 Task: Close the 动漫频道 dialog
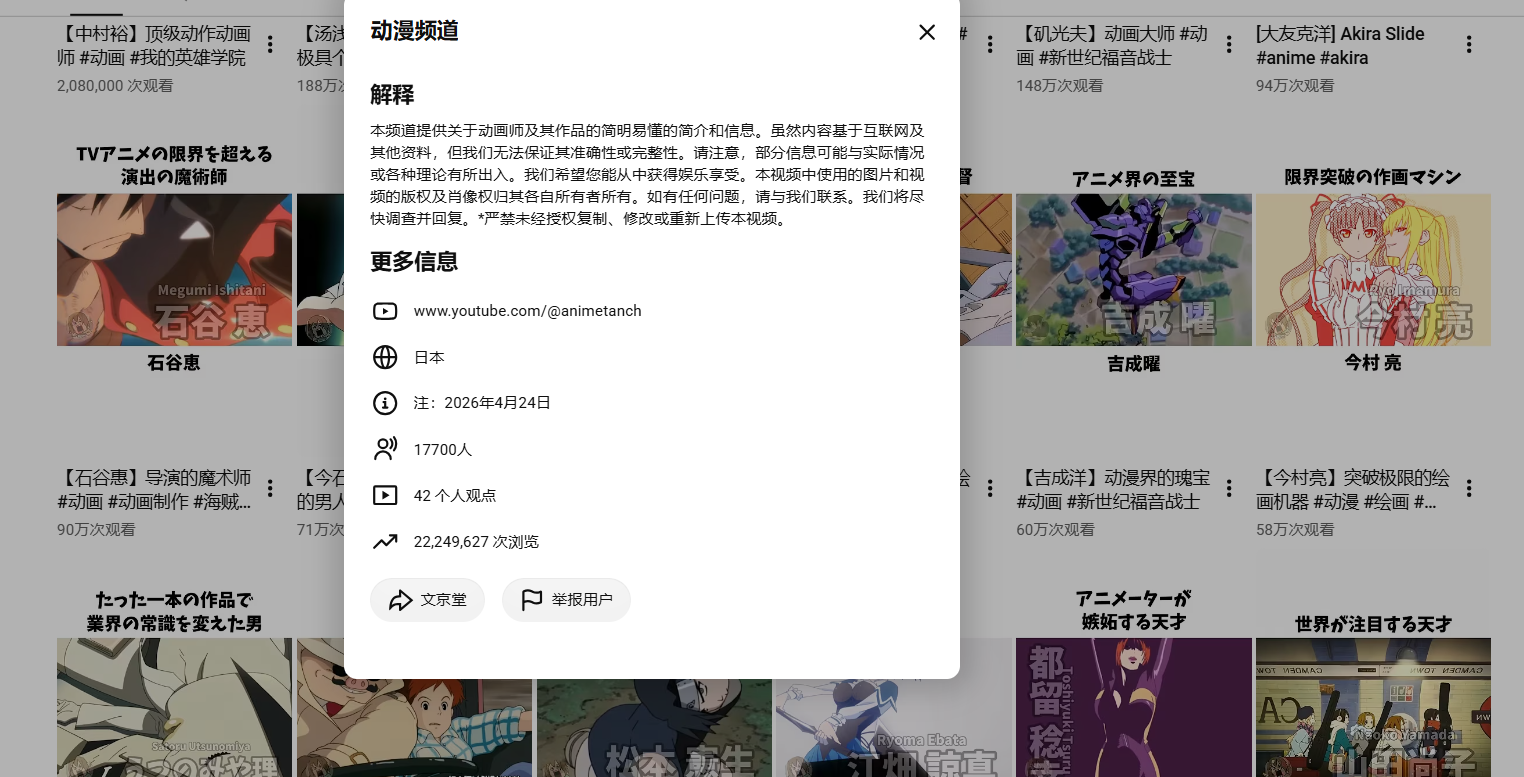click(x=927, y=32)
